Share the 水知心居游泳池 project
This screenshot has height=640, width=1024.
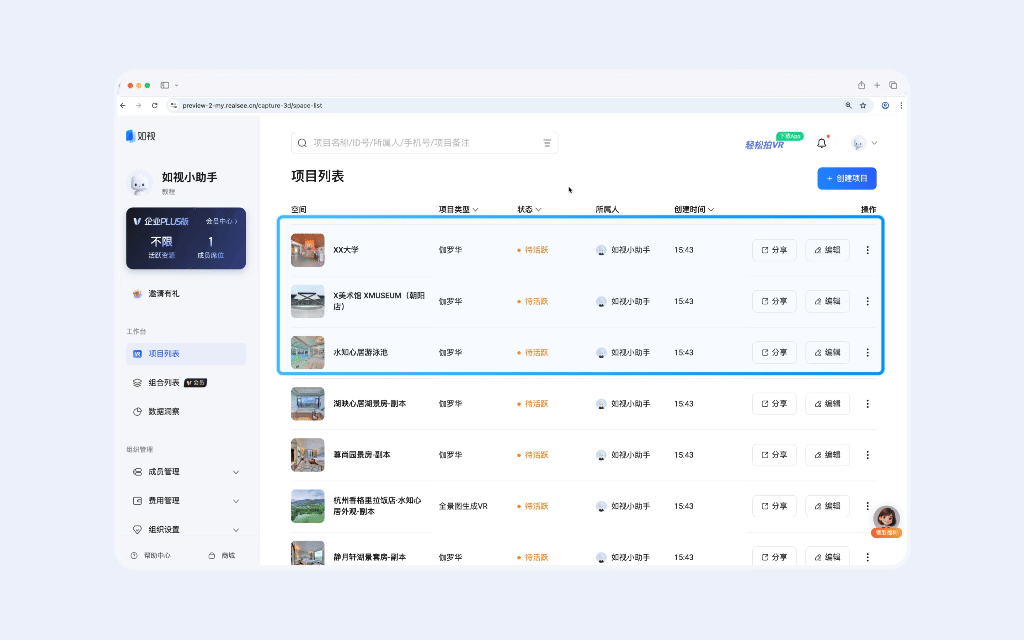coord(775,353)
